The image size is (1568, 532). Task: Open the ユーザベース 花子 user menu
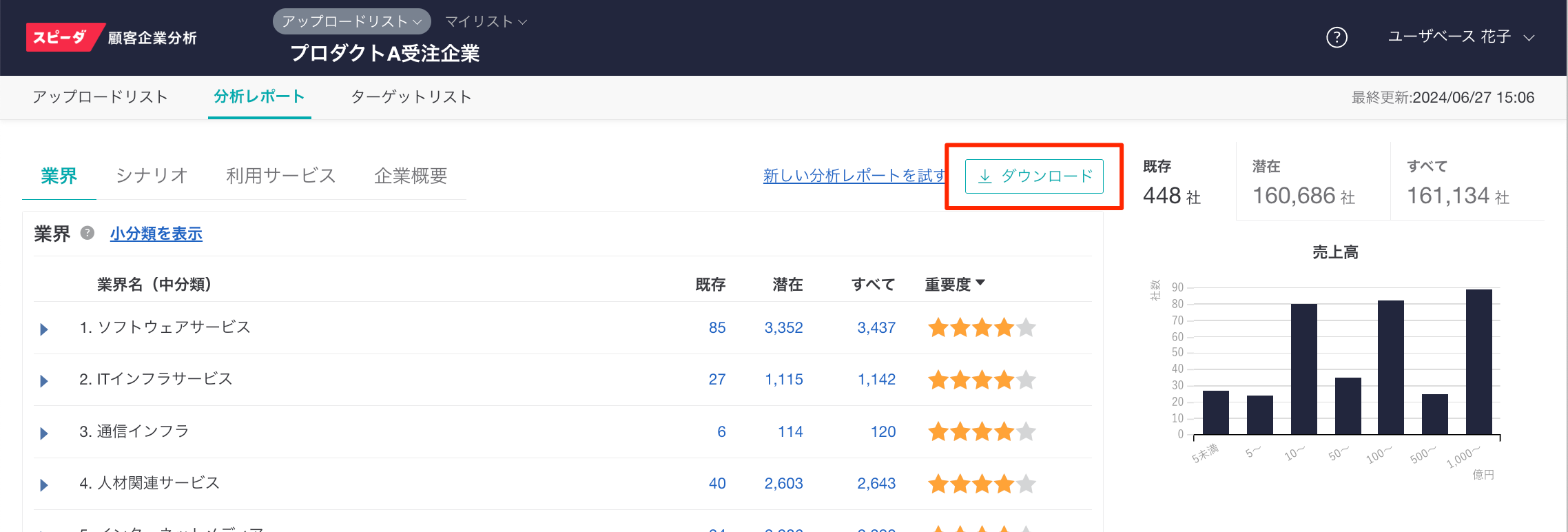pos(1461,37)
